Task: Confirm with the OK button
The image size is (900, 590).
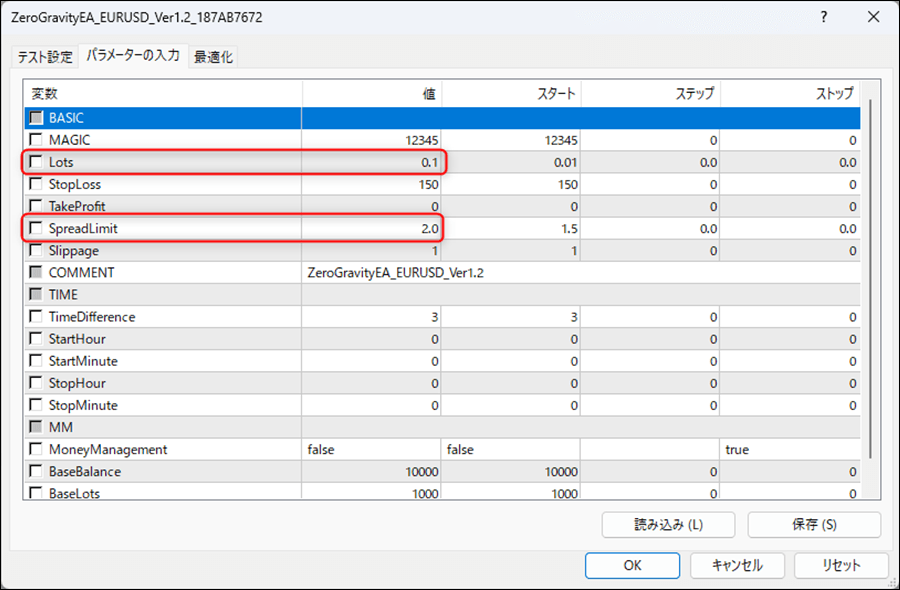Action: (632, 565)
